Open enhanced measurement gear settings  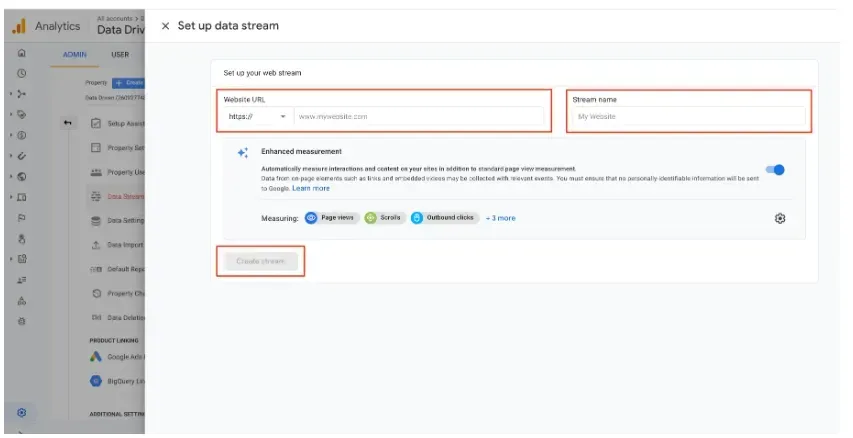tap(780, 218)
